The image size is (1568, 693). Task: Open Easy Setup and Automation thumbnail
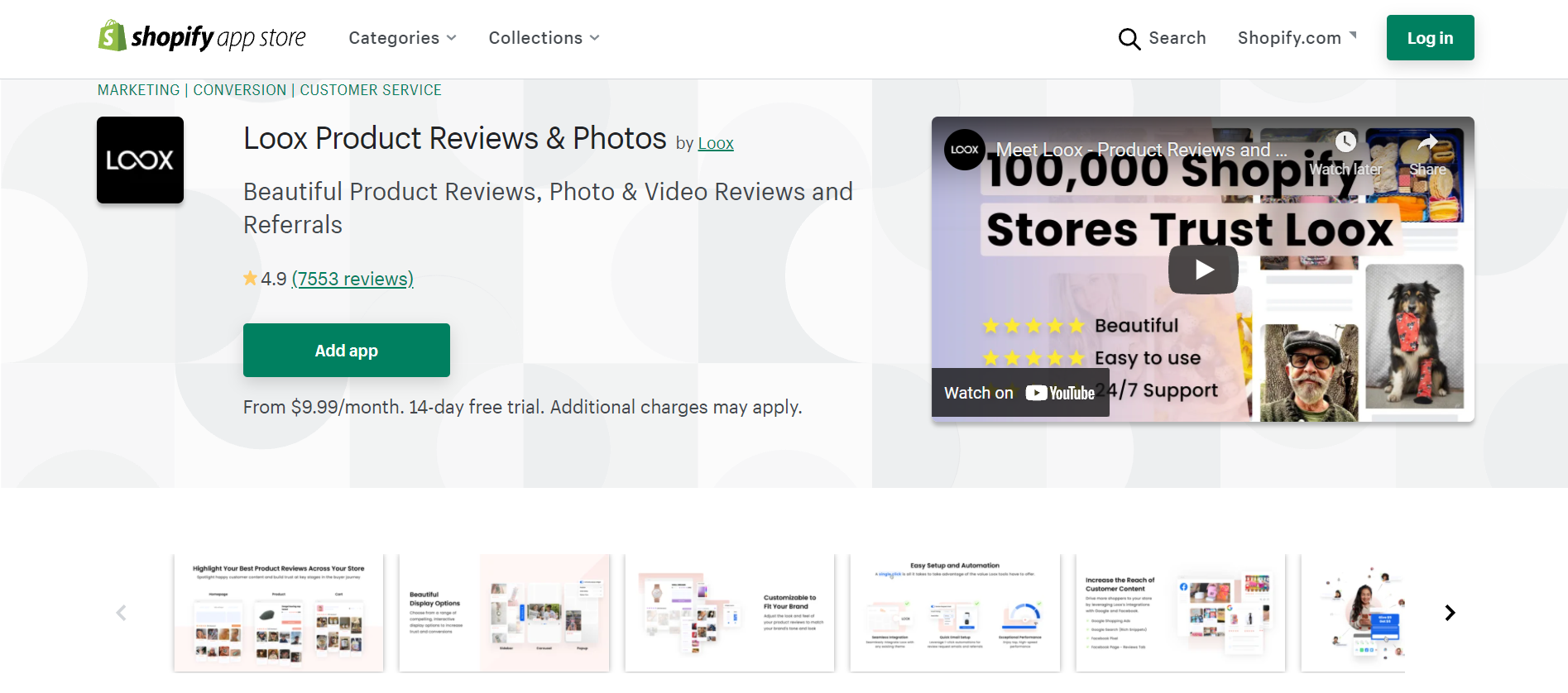coord(955,613)
